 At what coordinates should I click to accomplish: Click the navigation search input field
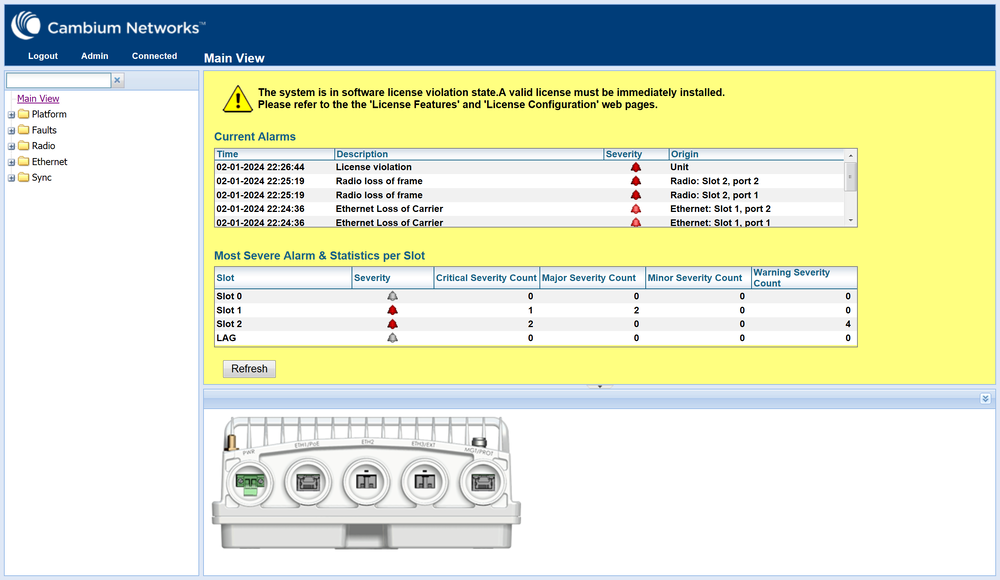tap(58, 80)
